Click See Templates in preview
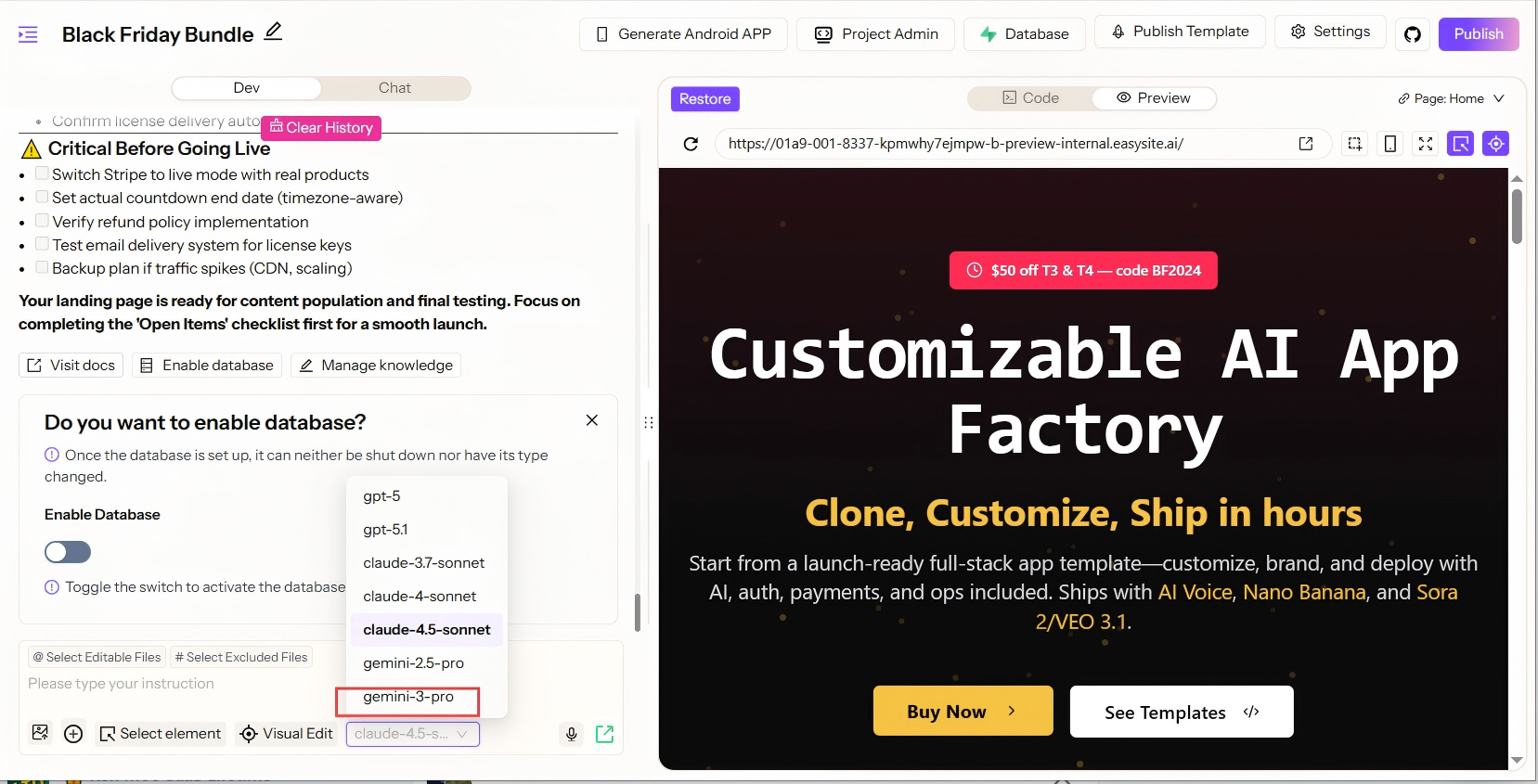The width and height of the screenshot is (1538, 784). pos(1182,712)
